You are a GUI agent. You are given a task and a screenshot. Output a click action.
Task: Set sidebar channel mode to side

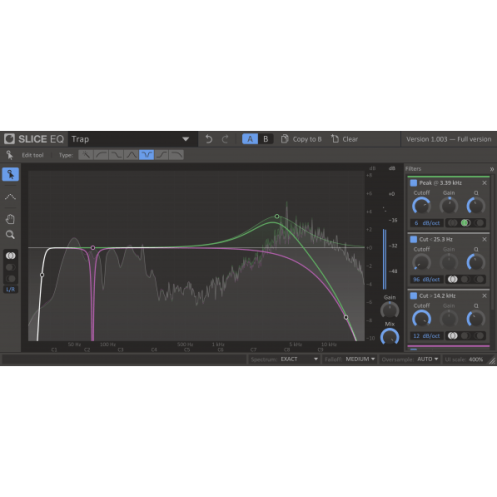point(10,278)
